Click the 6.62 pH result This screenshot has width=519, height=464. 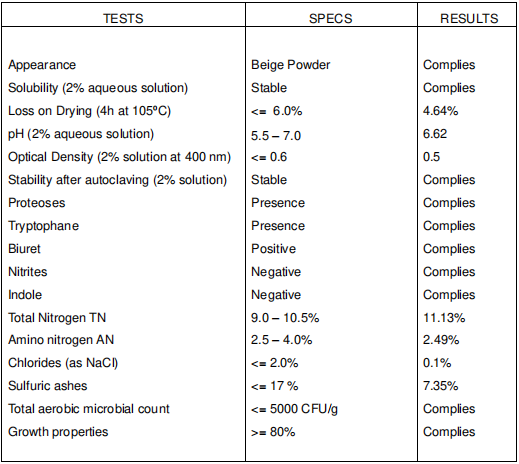(x=435, y=134)
